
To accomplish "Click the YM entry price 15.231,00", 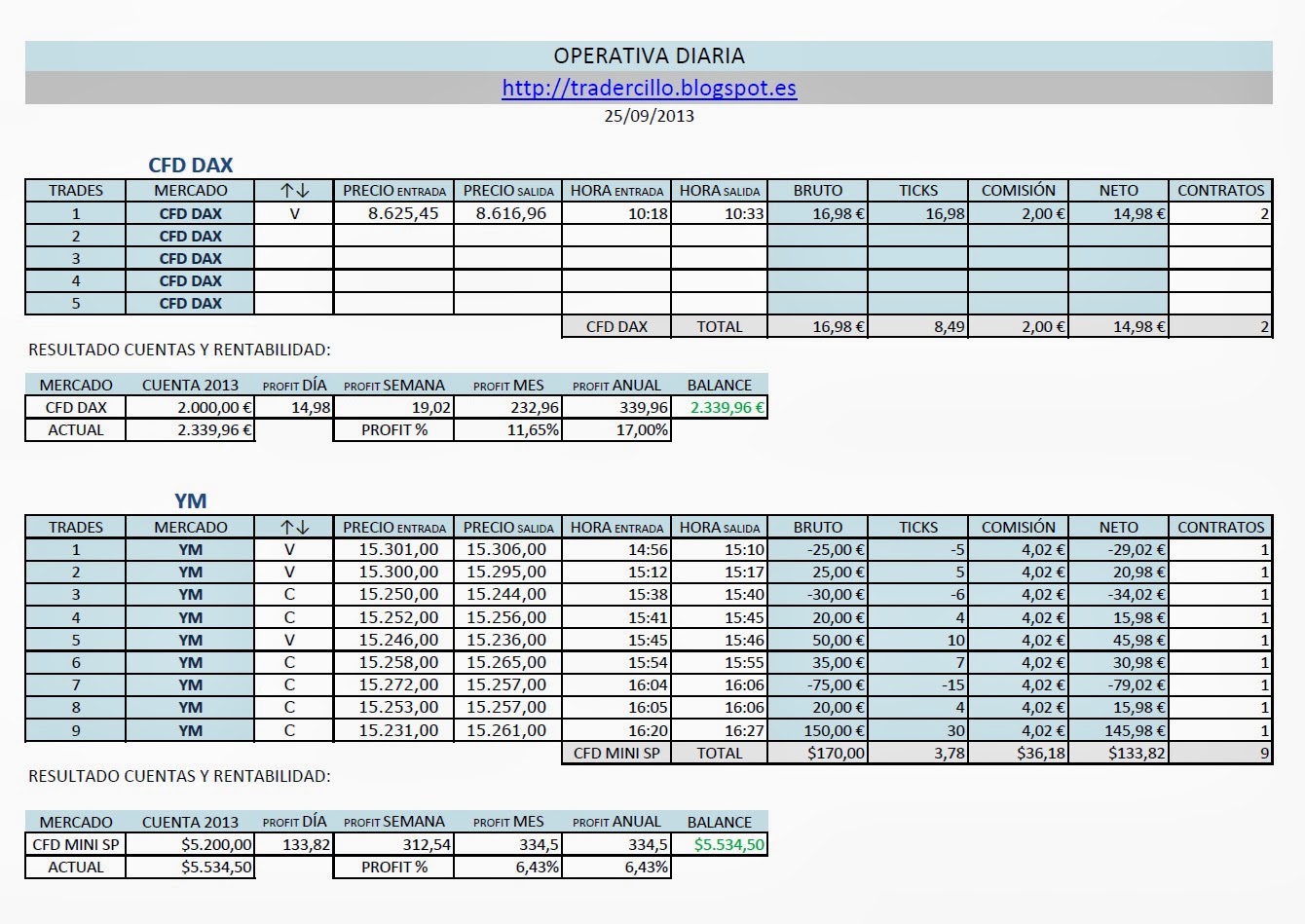I will pos(398,730).
